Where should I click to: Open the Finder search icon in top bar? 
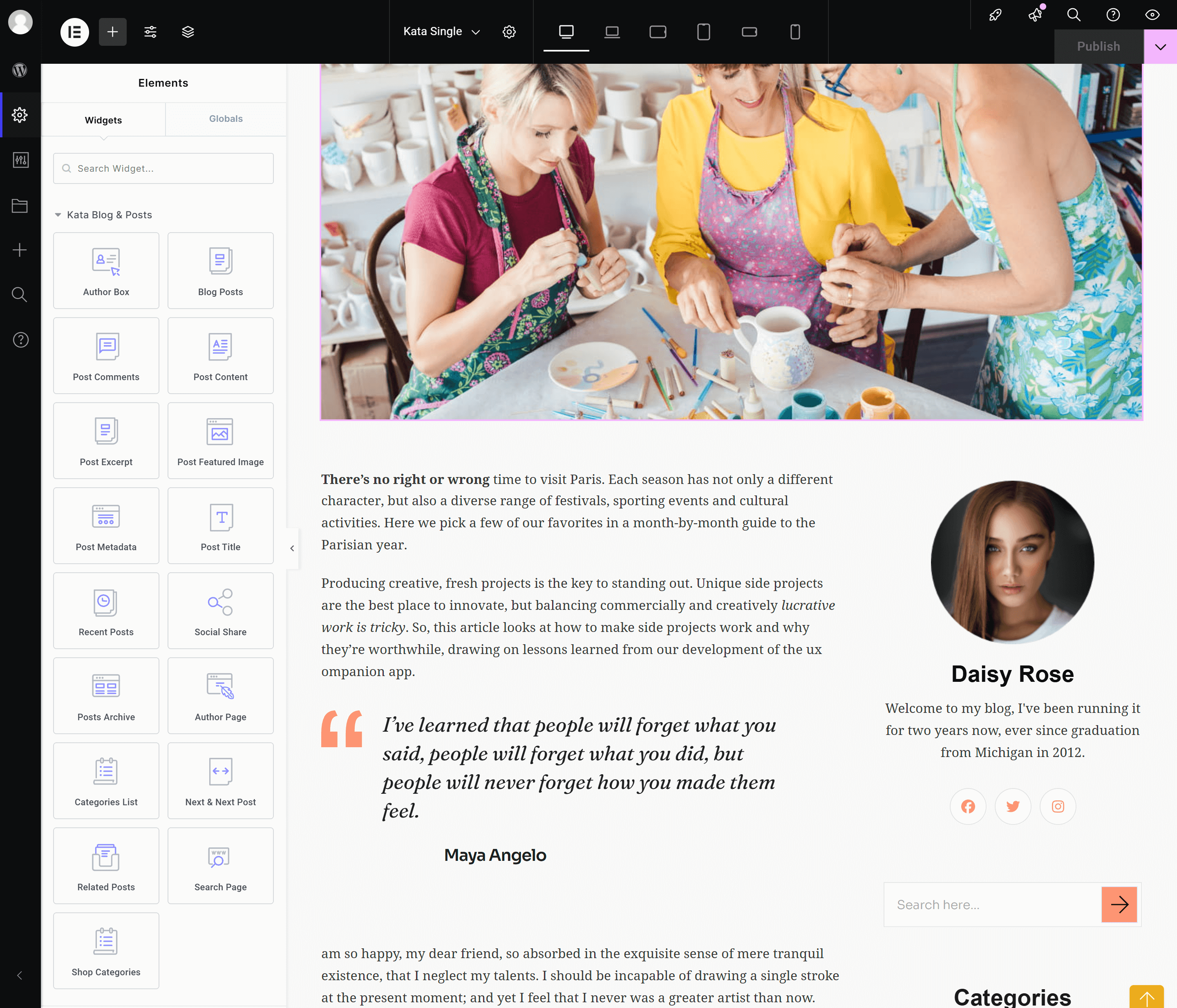(1073, 15)
